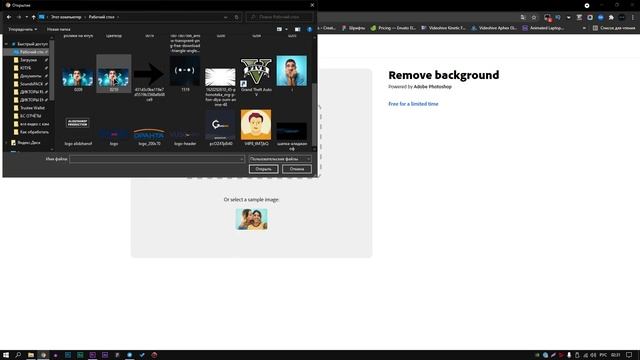Open the Pricing Envato bookmark
The image size is (640, 360).
coord(393,28)
